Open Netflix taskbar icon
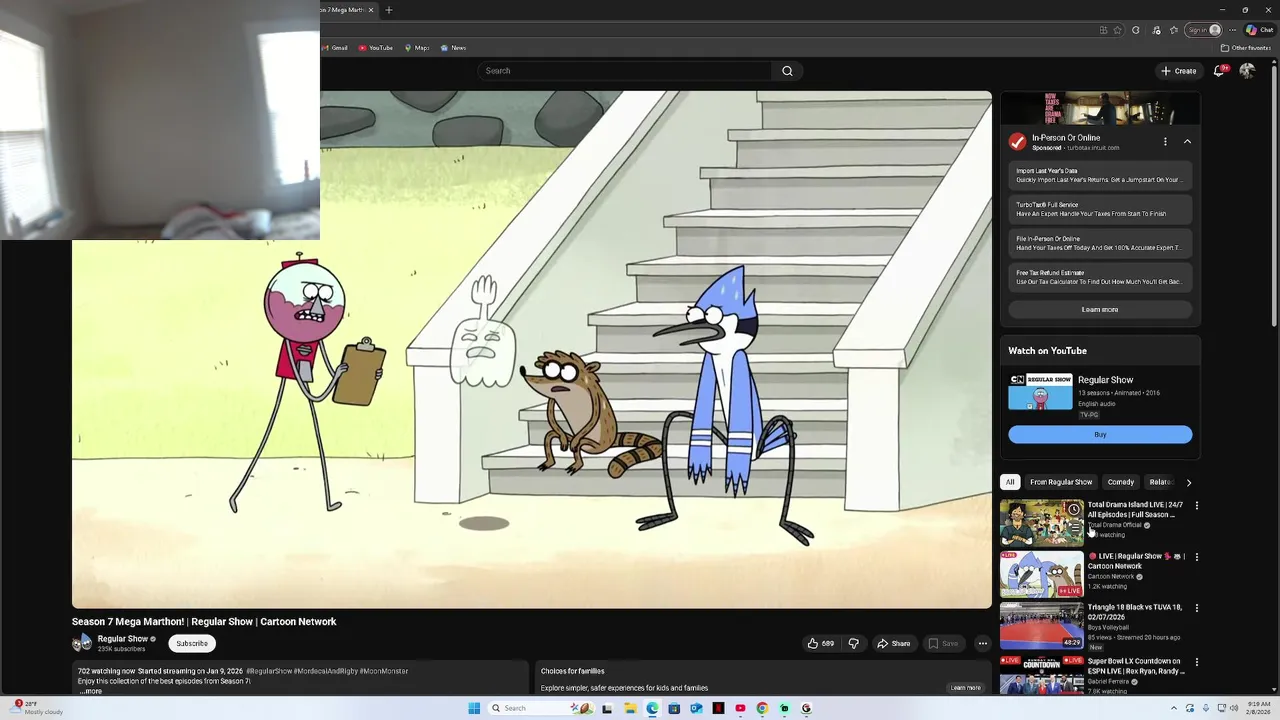This screenshot has width=1280, height=720. (718, 708)
